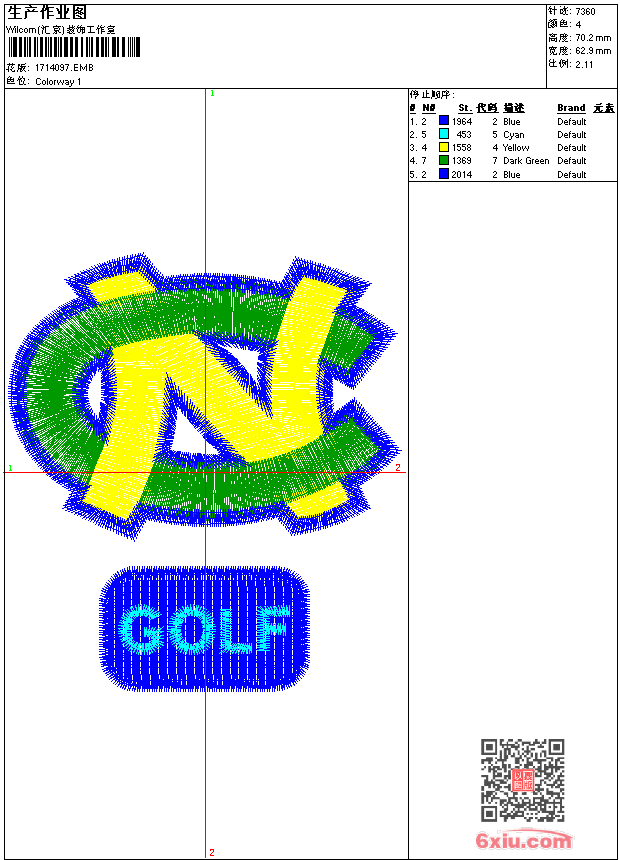Select the NC logo embroidery design
The height and width of the screenshot is (860, 620).
pos(204,396)
